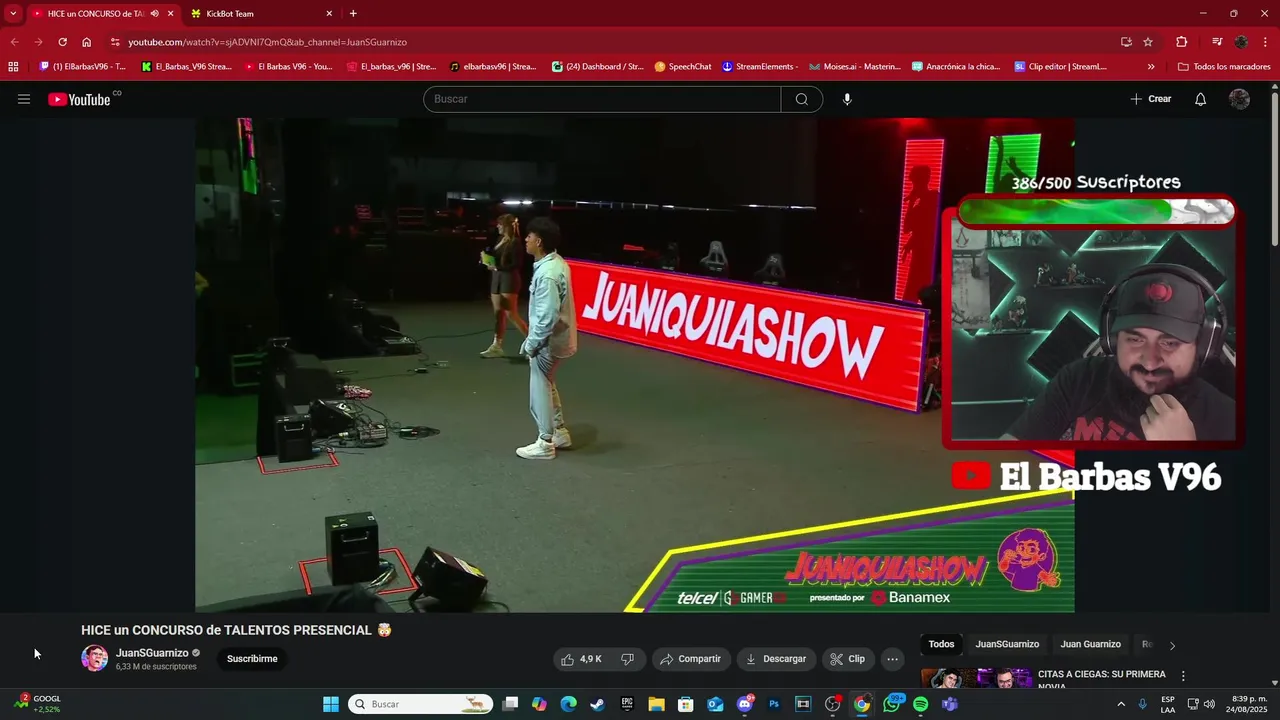The height and width of the screenshot is (720, 1280).
Task: Open a new browser tab
Action: 353,13
